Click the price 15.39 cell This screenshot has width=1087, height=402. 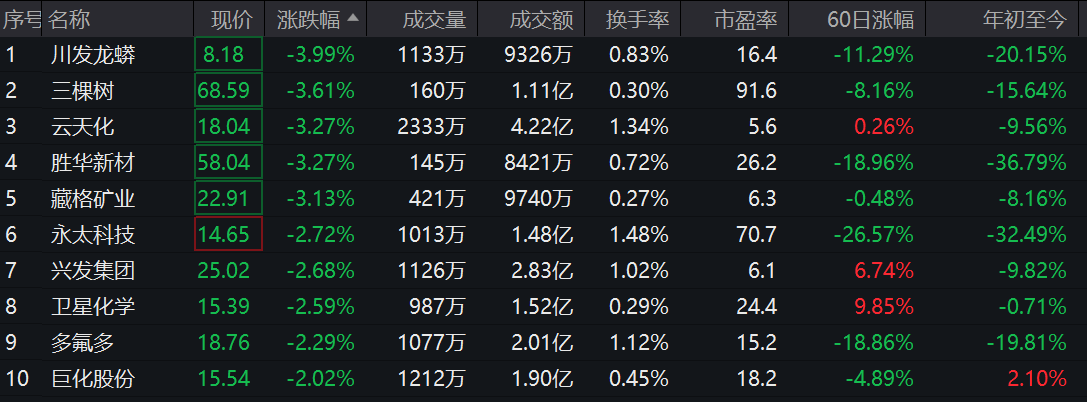click(x=224, y=307)
